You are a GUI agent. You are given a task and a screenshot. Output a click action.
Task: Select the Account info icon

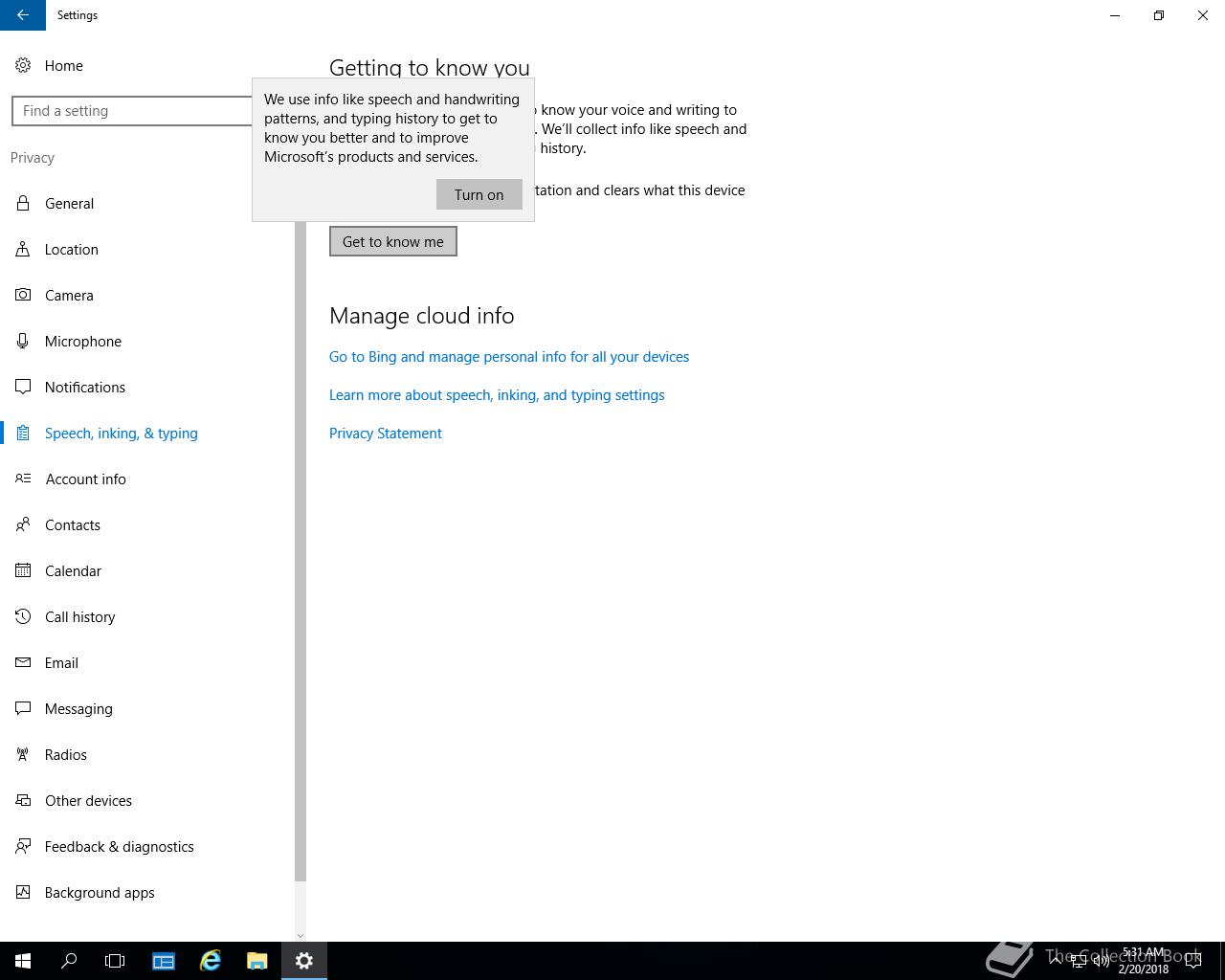[23, 479]
